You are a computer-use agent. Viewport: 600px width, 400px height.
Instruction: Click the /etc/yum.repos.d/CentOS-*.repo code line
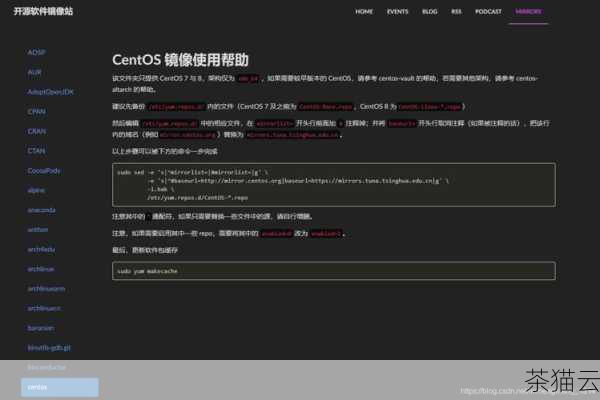pyautogui.click(x=197, y=198)
